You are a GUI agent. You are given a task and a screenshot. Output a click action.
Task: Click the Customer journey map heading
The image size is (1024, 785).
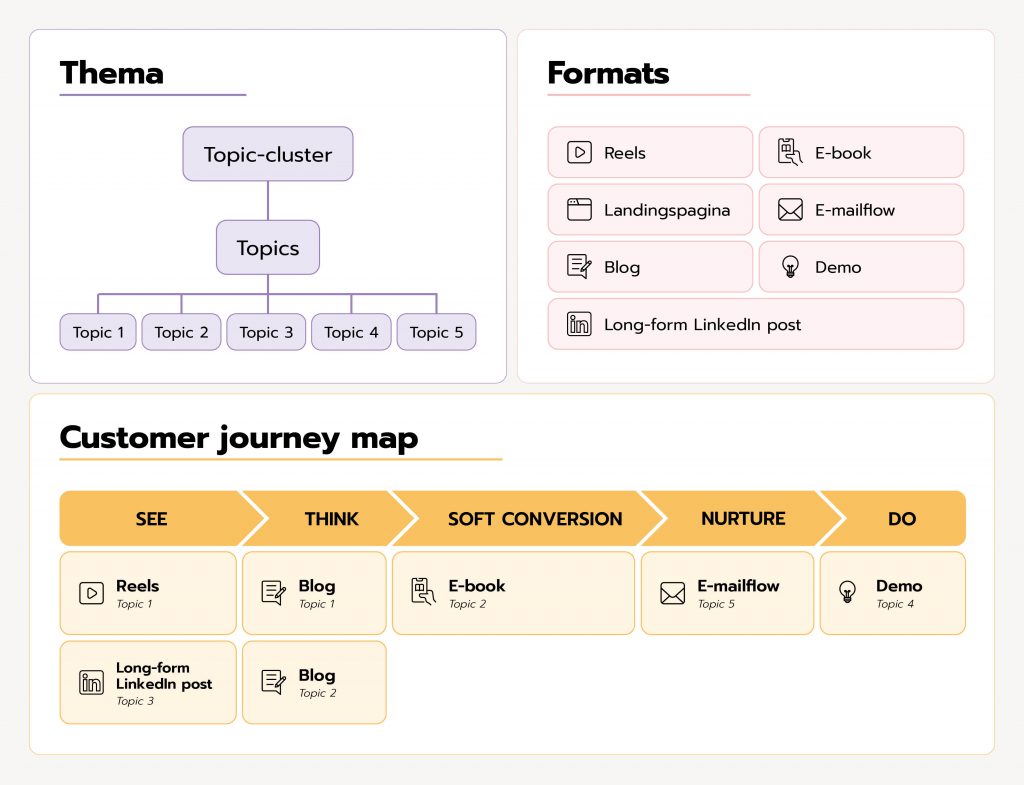coord(239,437)
